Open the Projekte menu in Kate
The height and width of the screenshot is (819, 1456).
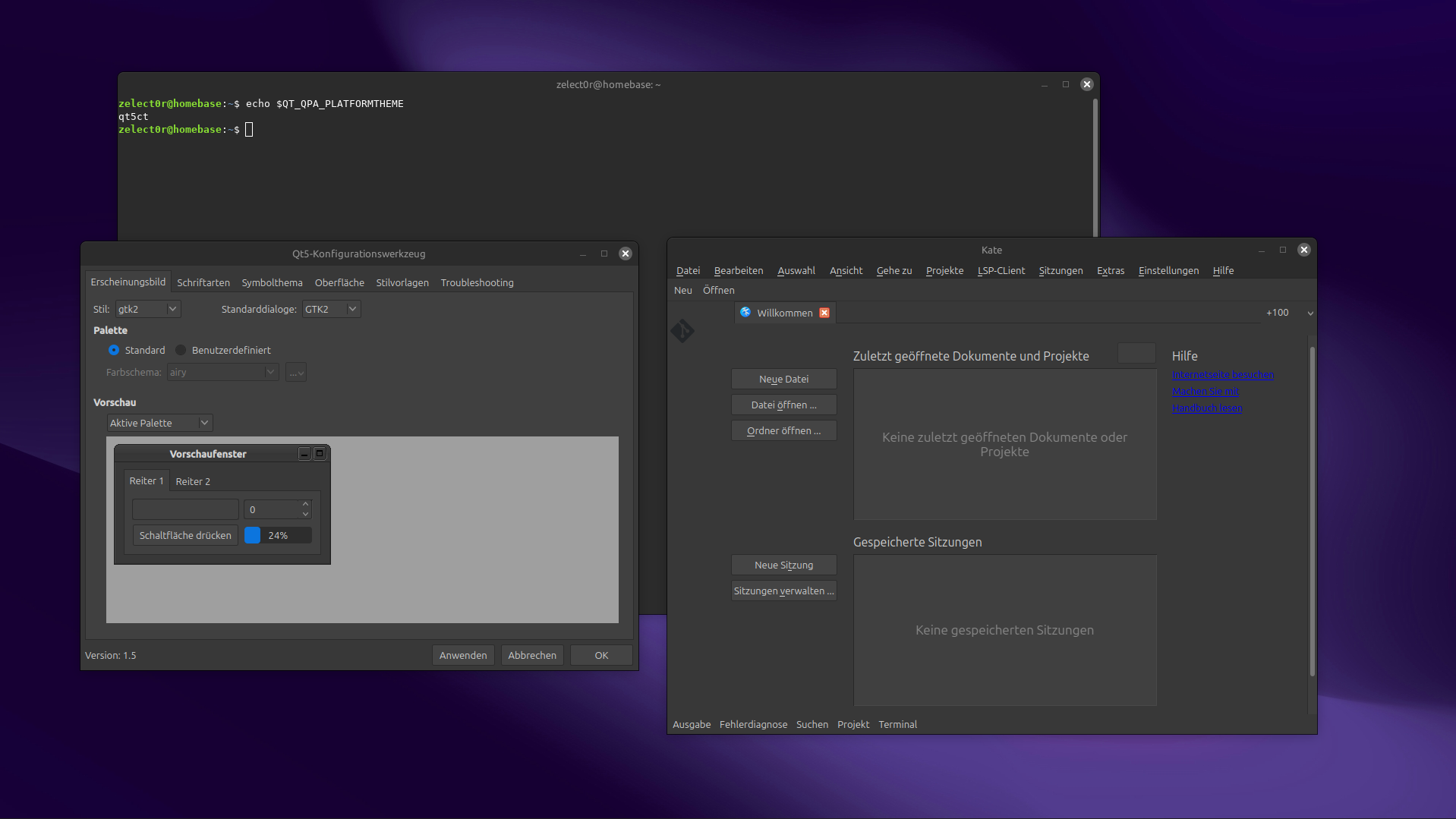point(945,270)
